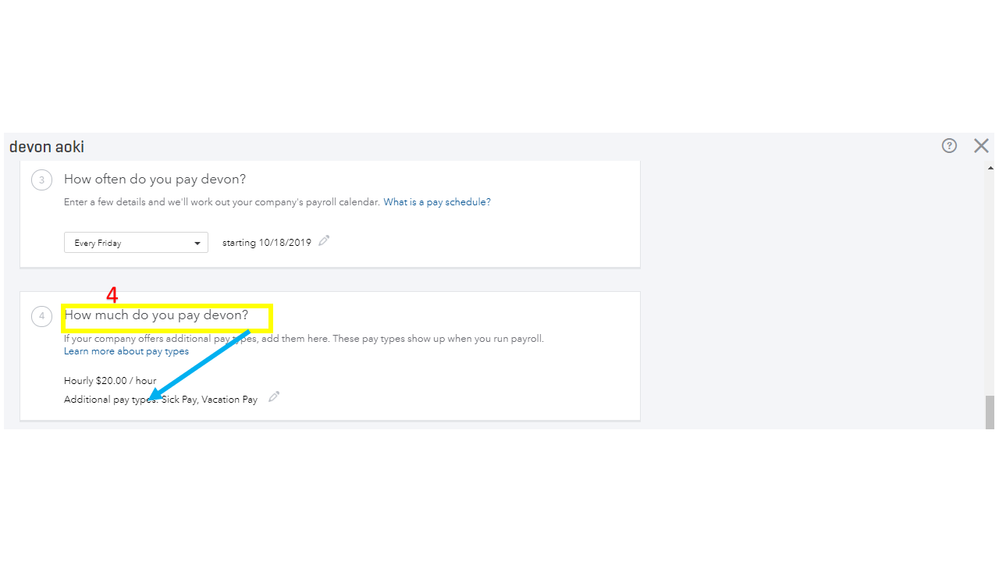
Task: Edit the pay schedule starting date pencil
Action: [324, 241]
